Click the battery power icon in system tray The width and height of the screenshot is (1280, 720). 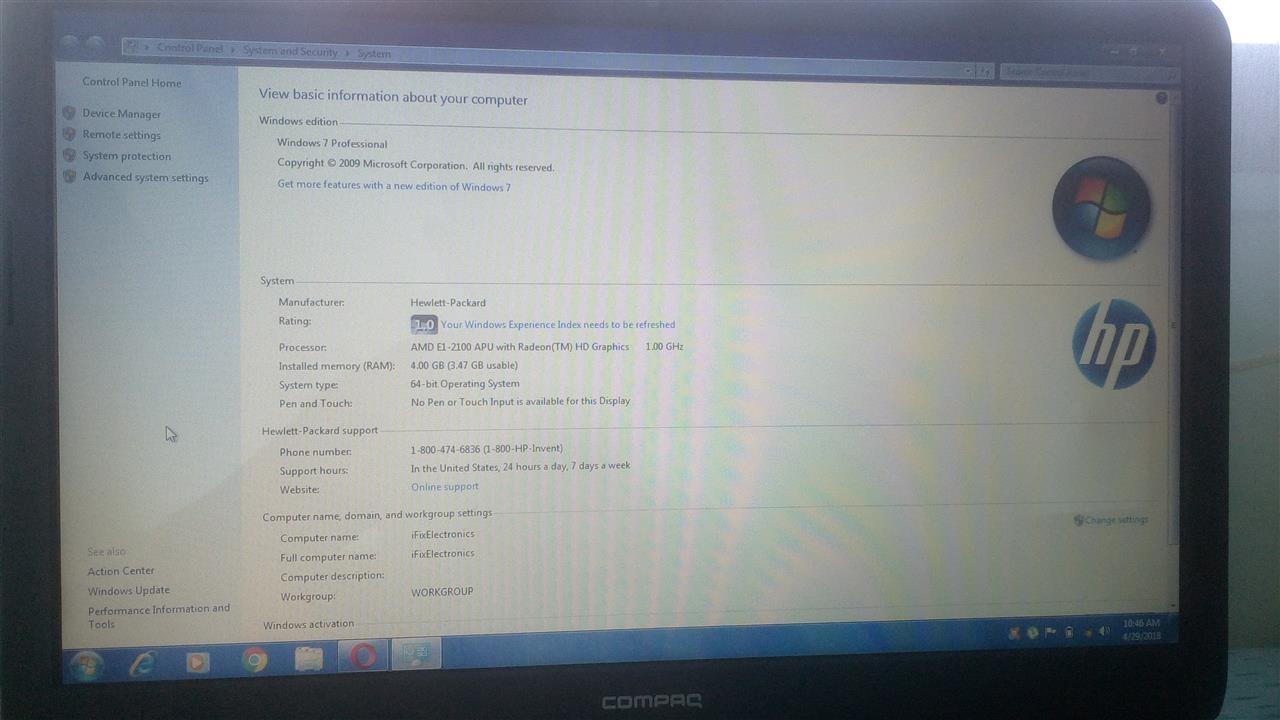click(x=1068, y=632)
